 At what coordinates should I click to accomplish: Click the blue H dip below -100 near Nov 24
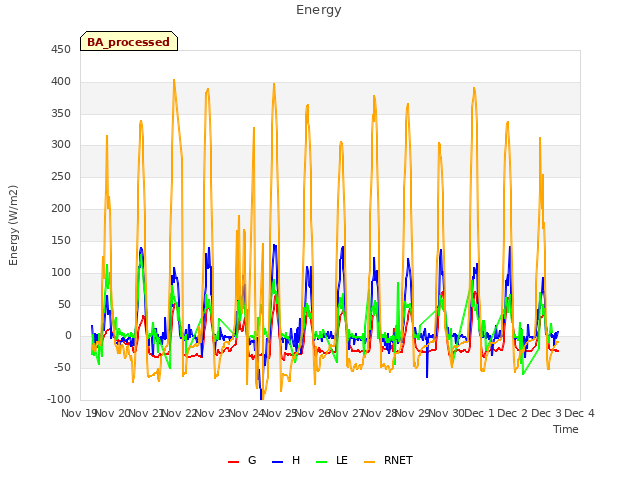click(x=261, y=398)
